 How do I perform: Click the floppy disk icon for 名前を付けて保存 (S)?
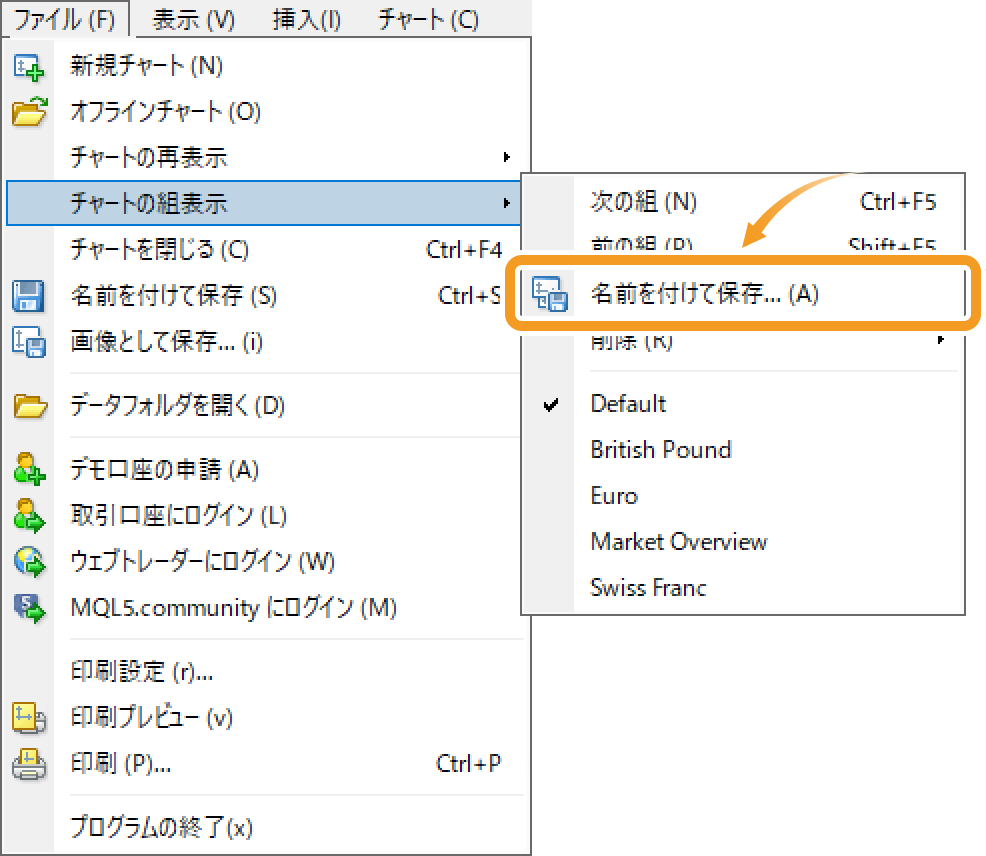click(x=28, y=296)
